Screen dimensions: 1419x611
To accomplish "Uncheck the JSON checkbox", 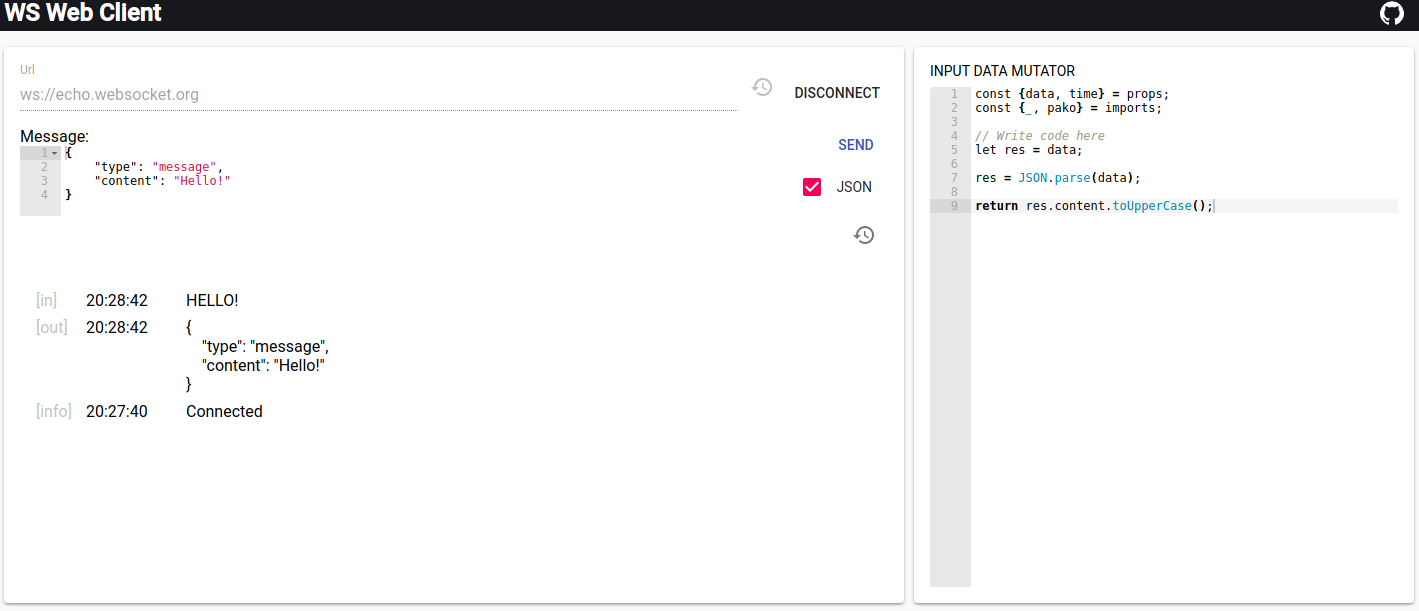I will (x=812, y=187).
